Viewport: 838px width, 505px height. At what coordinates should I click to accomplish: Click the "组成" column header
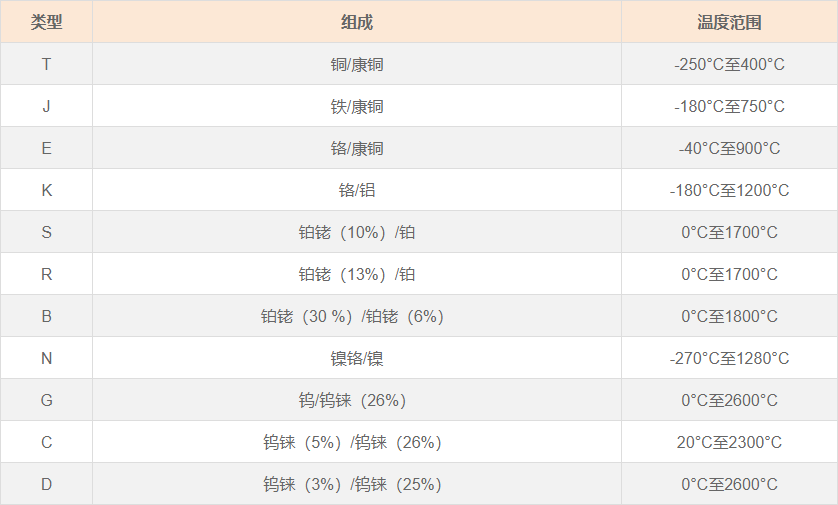pos(357,22)
